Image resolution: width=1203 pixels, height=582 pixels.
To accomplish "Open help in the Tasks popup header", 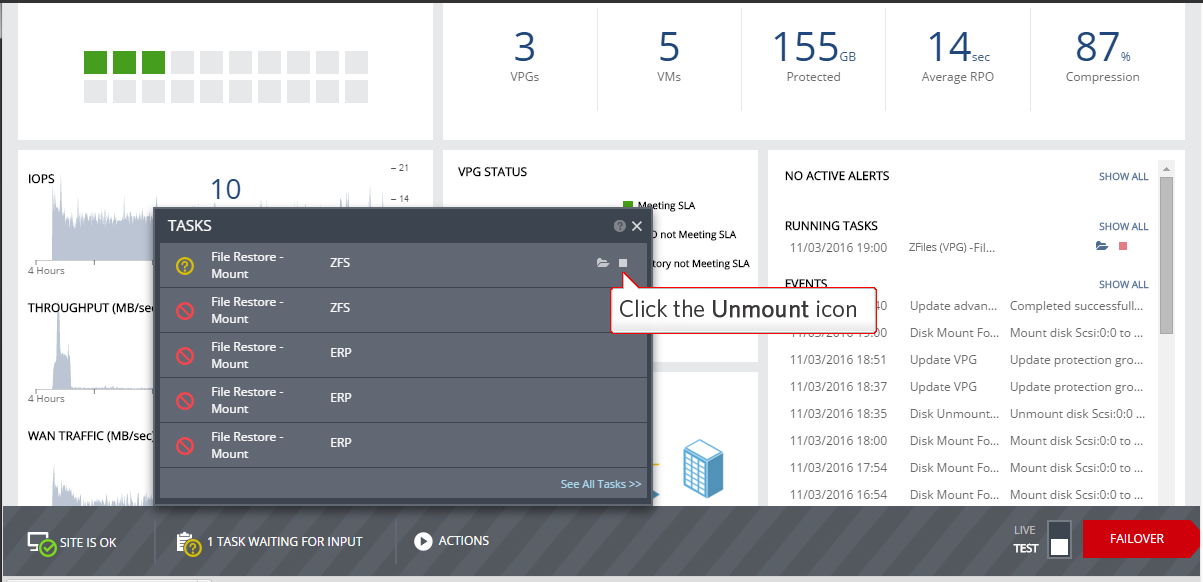I will (620, 227).
